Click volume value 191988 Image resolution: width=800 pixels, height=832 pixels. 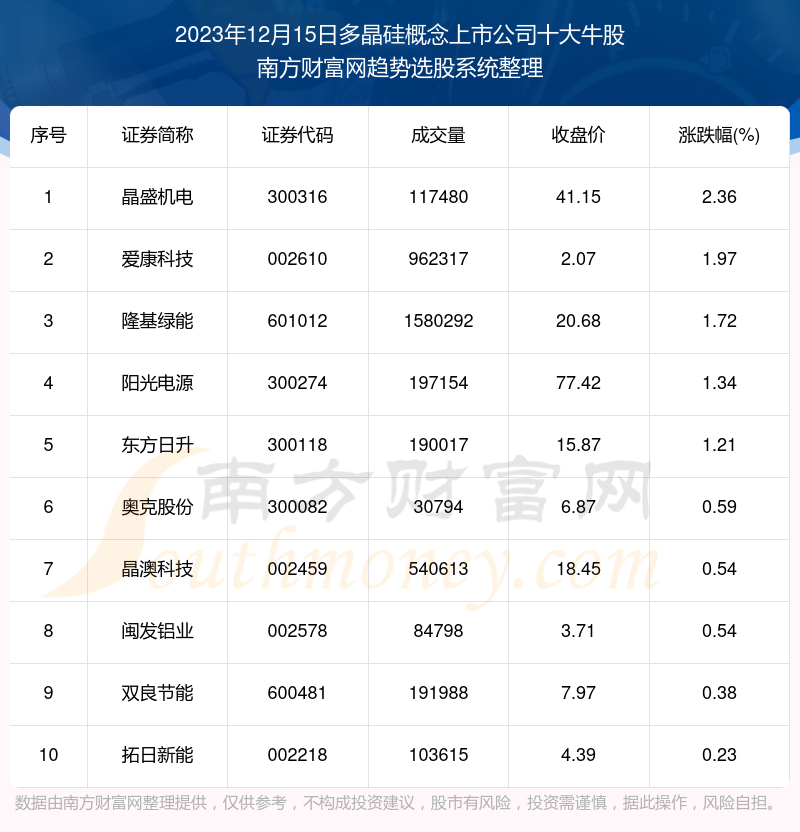pyautogui.click(x=438, y=693)
